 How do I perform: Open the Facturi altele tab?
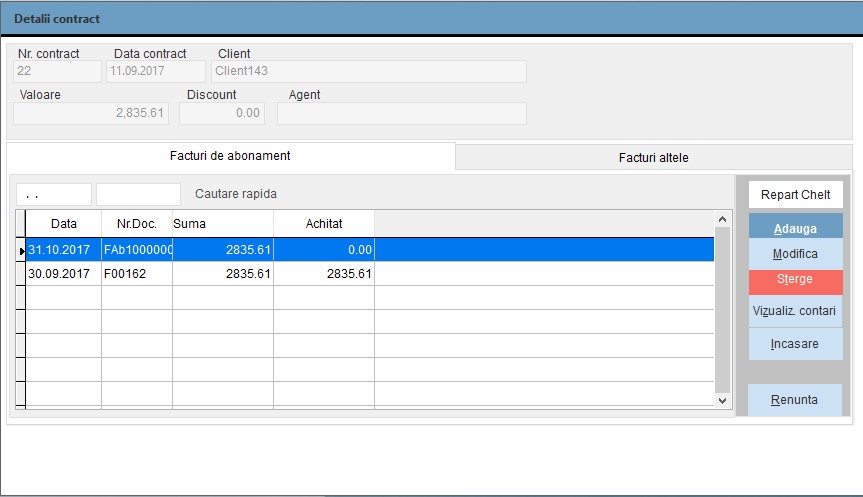653,158
